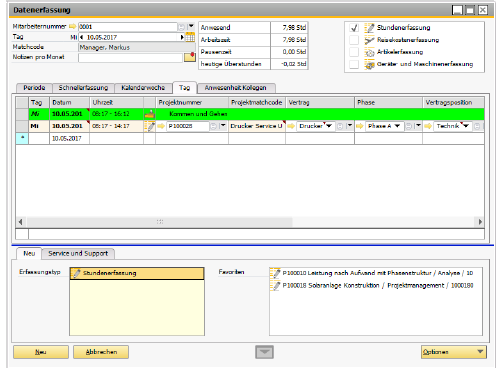Screen dimensions: 502x368
Task: Click the horizontal scrollbar thumb of the table
Action: (160, 222)
